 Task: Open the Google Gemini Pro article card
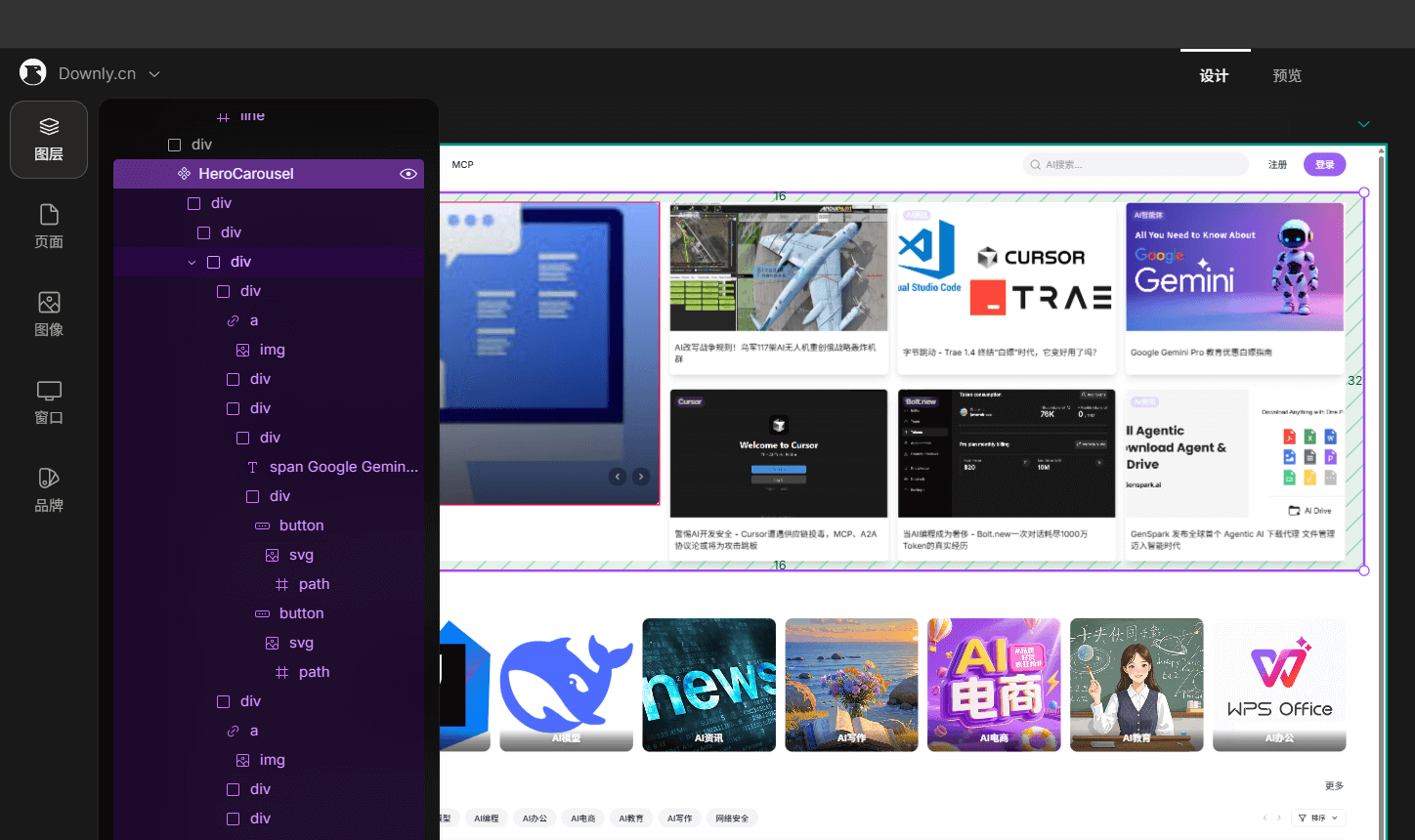(x=1235, y=288)
